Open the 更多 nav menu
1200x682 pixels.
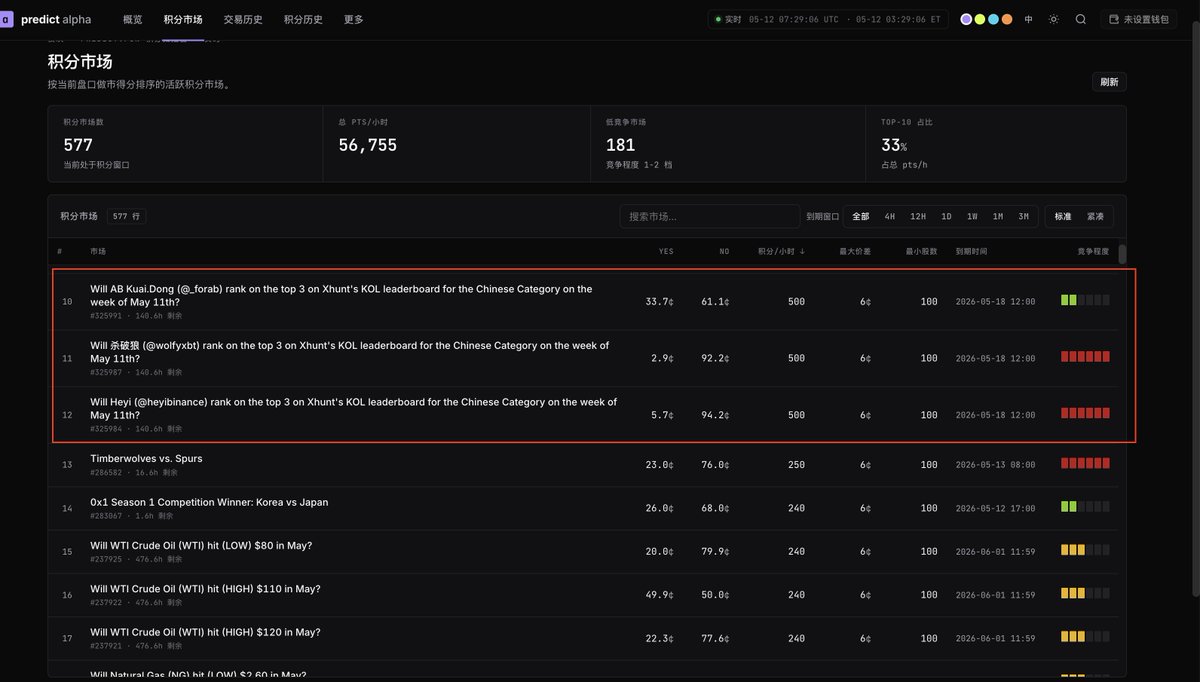pyautogui.click(x=354, y=19)
